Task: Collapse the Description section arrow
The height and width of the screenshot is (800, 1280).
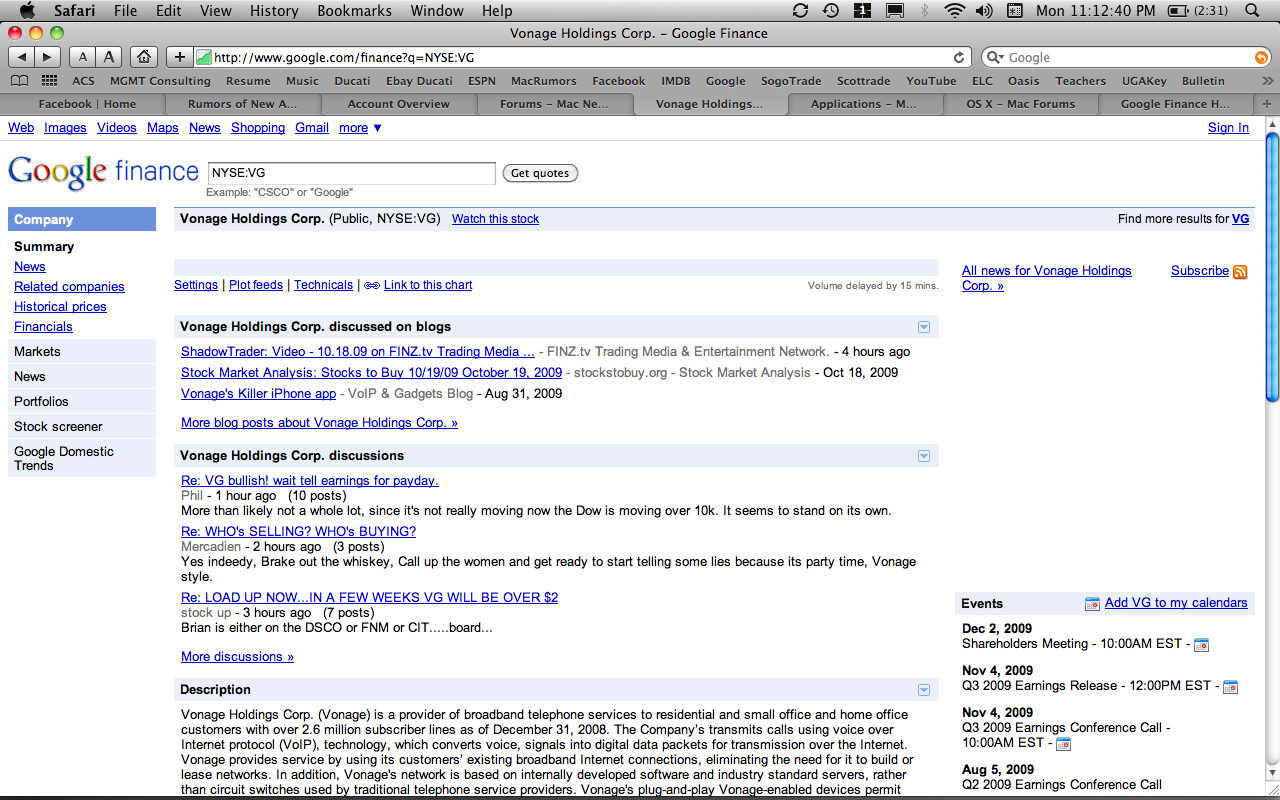Action: click(x=924, y=690)
